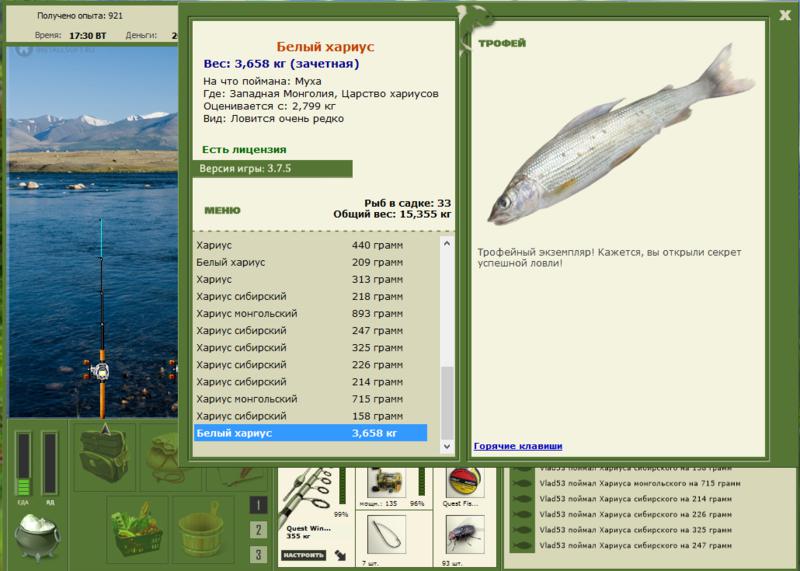Open the МЕНЮ button
The image size is (800, 571).
pyautogui.click(x=222, y=210)
